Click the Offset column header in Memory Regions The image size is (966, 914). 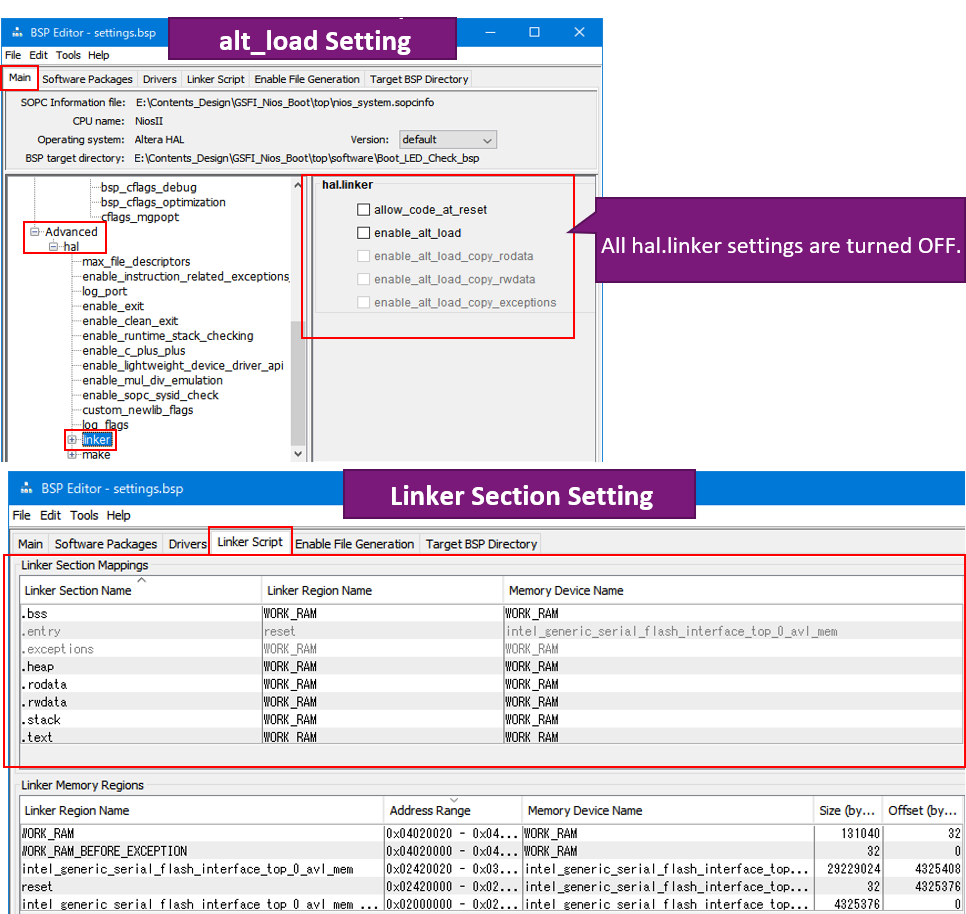coord(923,811)
